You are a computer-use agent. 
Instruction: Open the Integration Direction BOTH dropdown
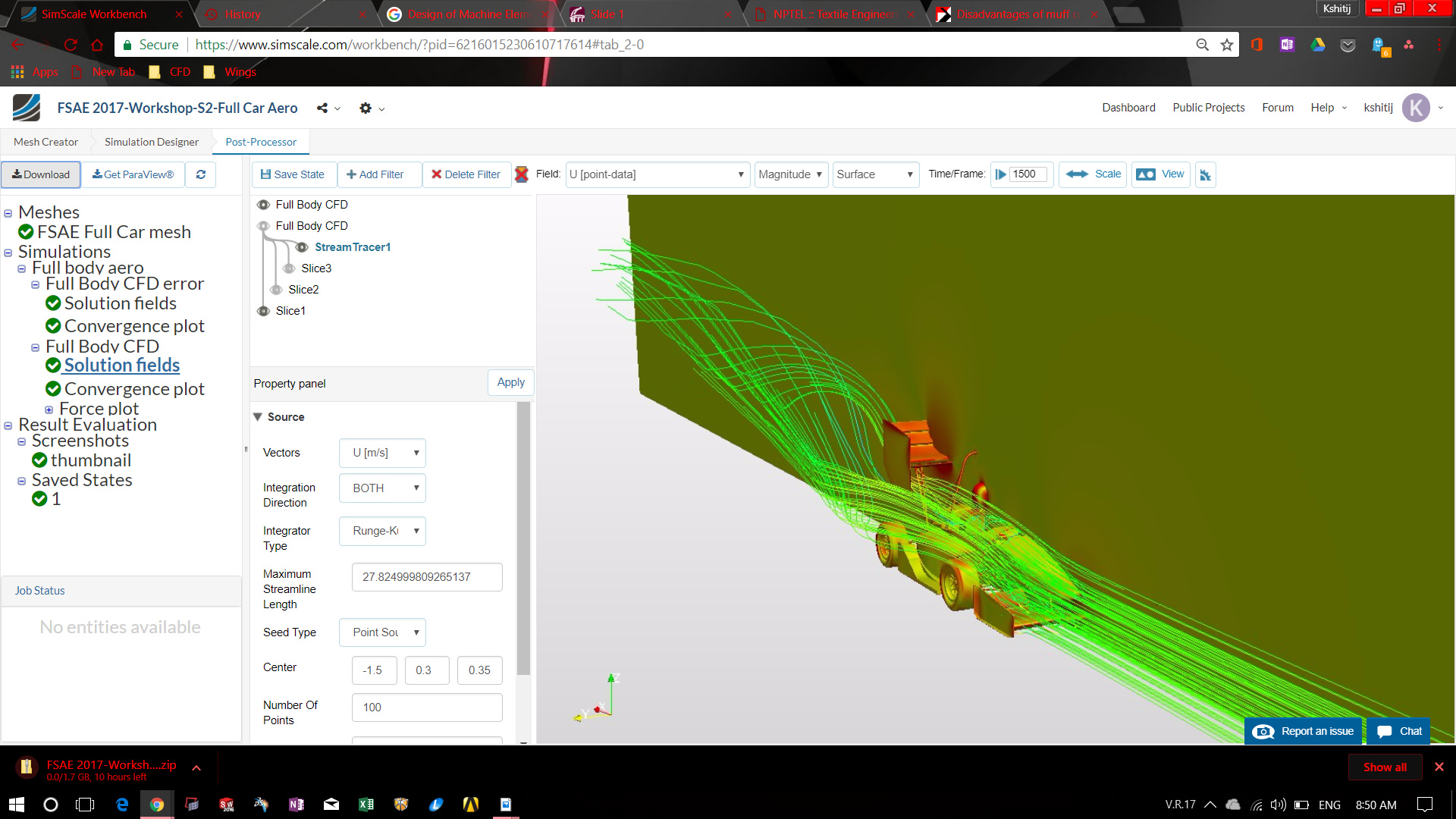coord(382,488)
